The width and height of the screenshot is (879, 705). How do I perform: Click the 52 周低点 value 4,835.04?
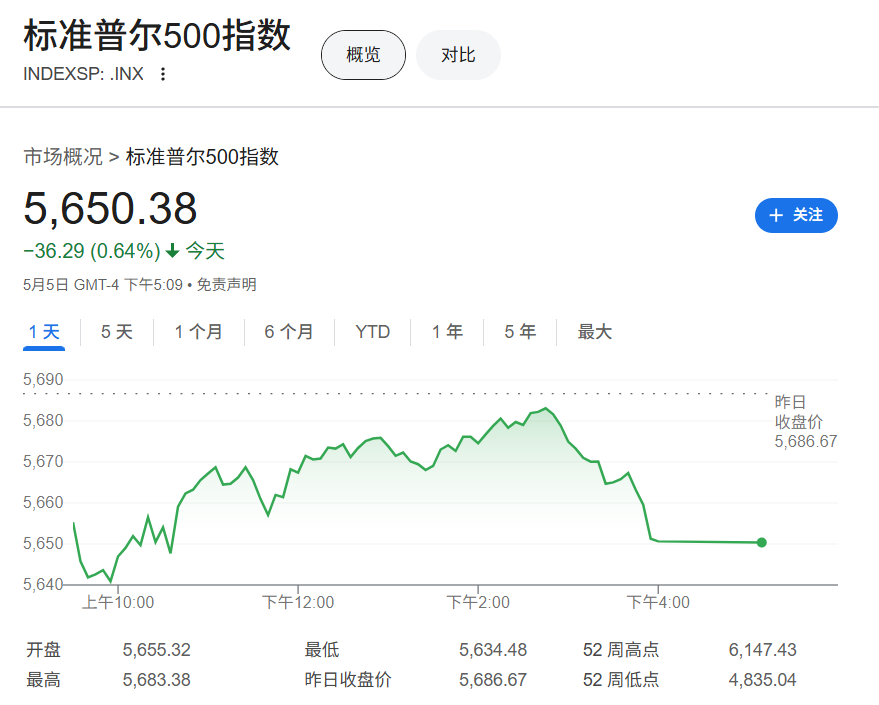pyautogui.click(x=762, y=680)
